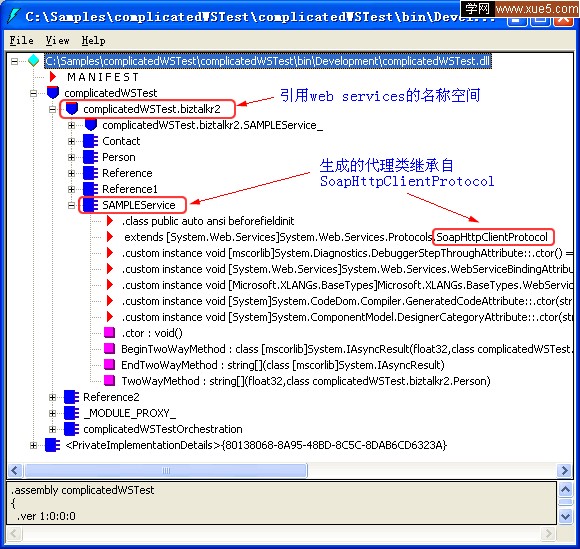The height and width of the screenshot is (549, 580).
Task: Expand the Contact class node
Action: [x=71, y=141]
